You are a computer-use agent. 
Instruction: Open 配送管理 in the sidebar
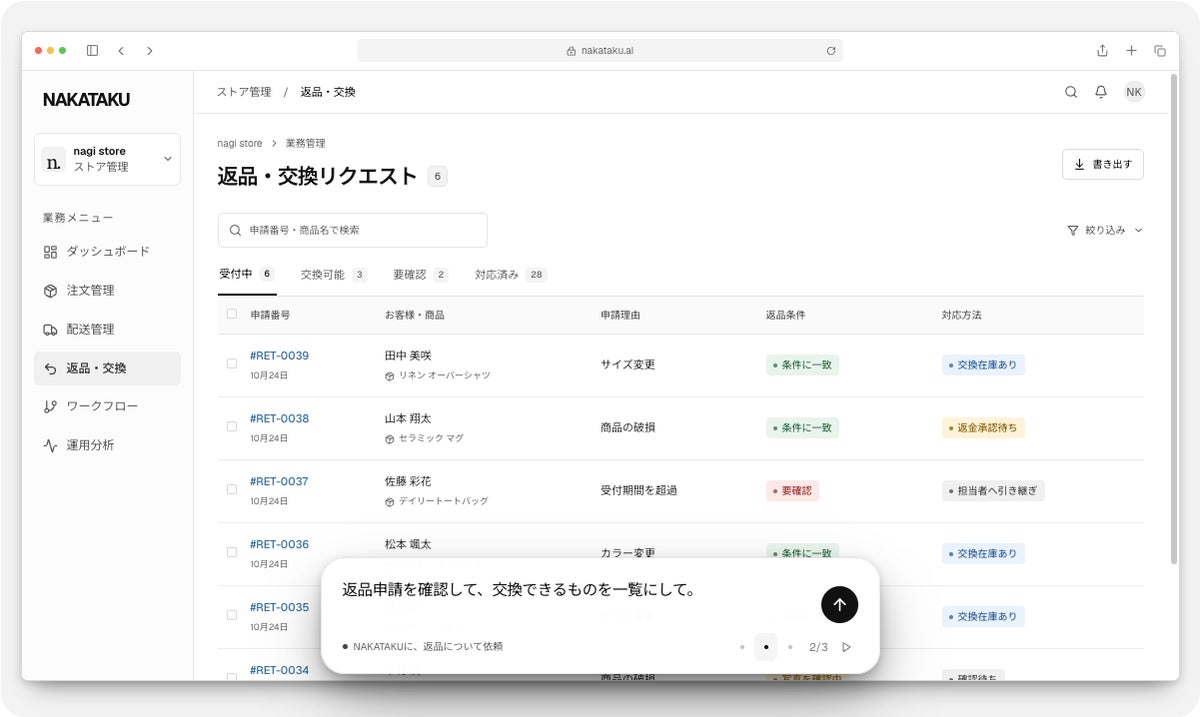pos(107,329)
